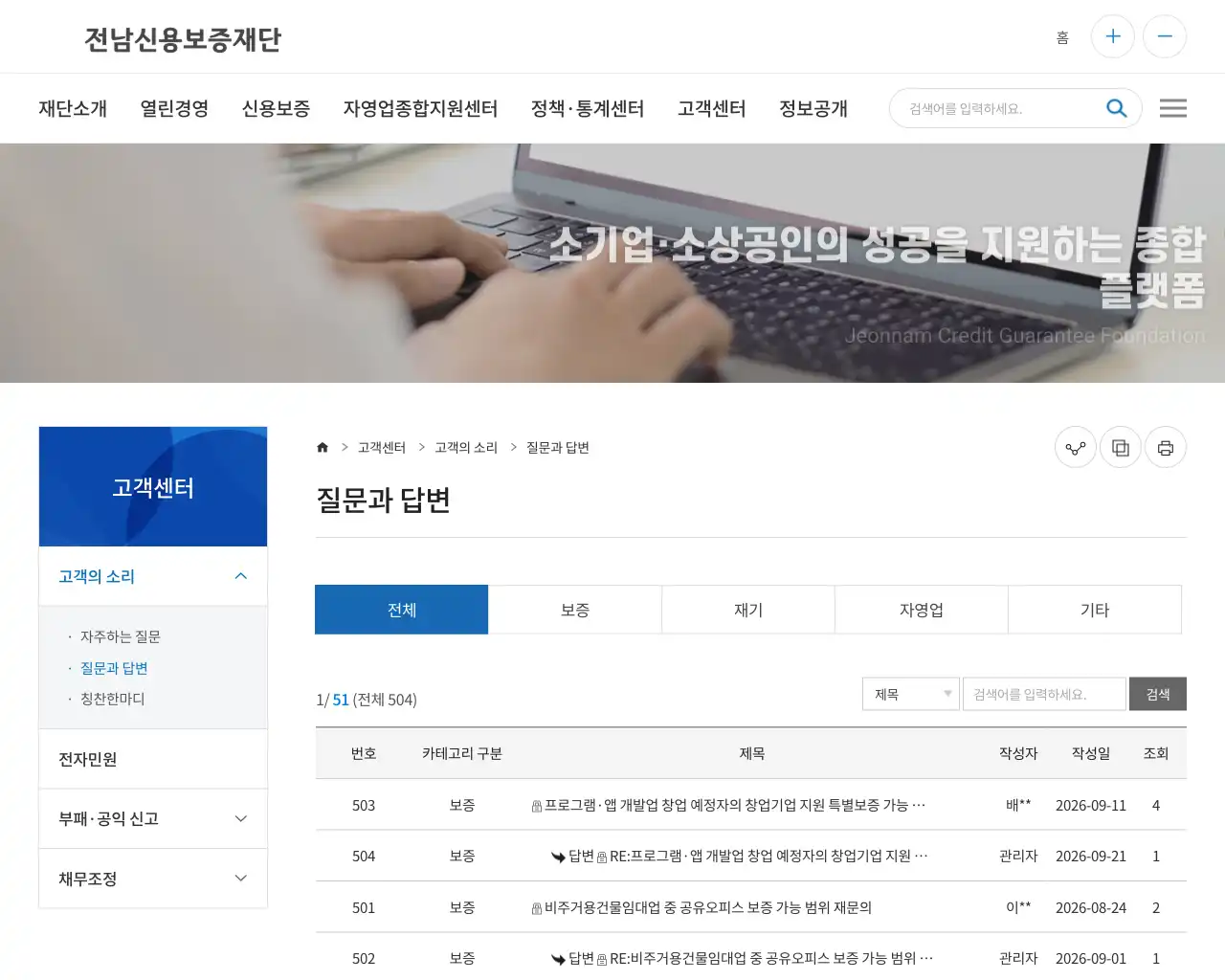Click 고객센터 breadcrumb link
1225x980 pixels.
[x=382, y=447]
